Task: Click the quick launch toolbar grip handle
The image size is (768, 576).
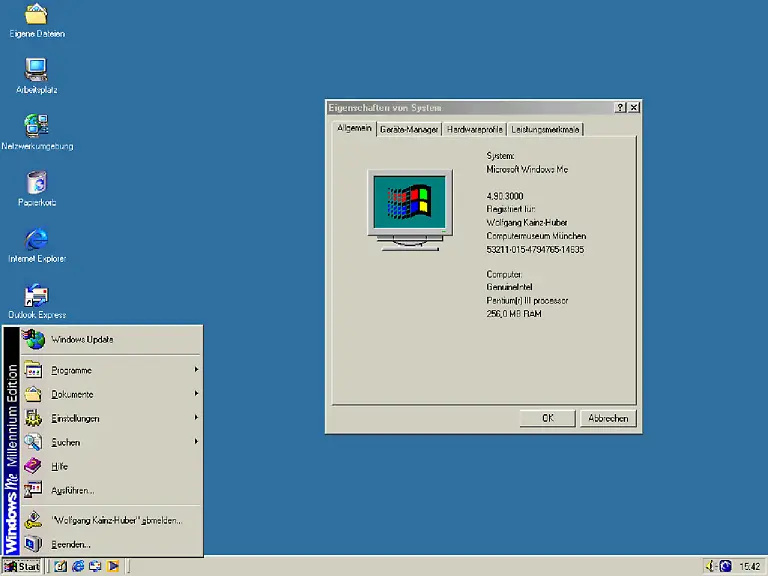Action: click(x=48, y=566)
